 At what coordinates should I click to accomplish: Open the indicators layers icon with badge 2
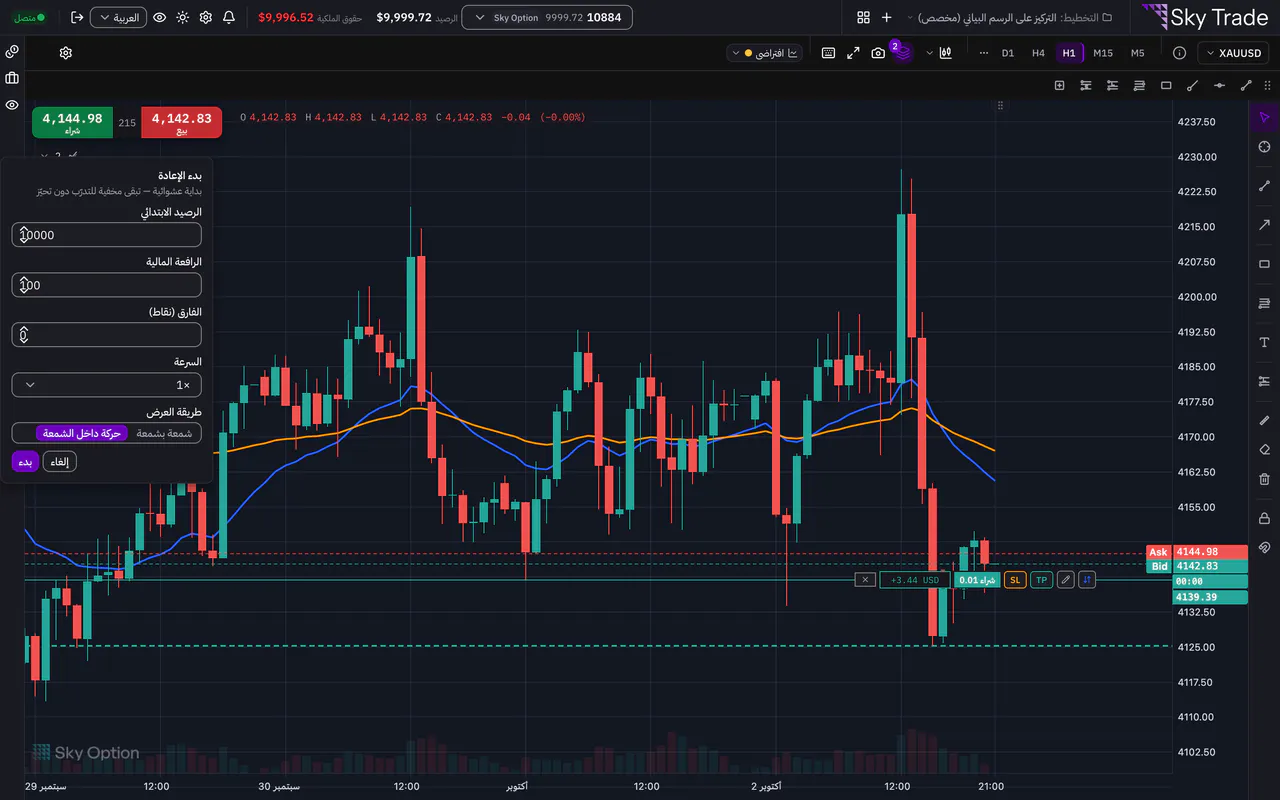click(902, 52)
